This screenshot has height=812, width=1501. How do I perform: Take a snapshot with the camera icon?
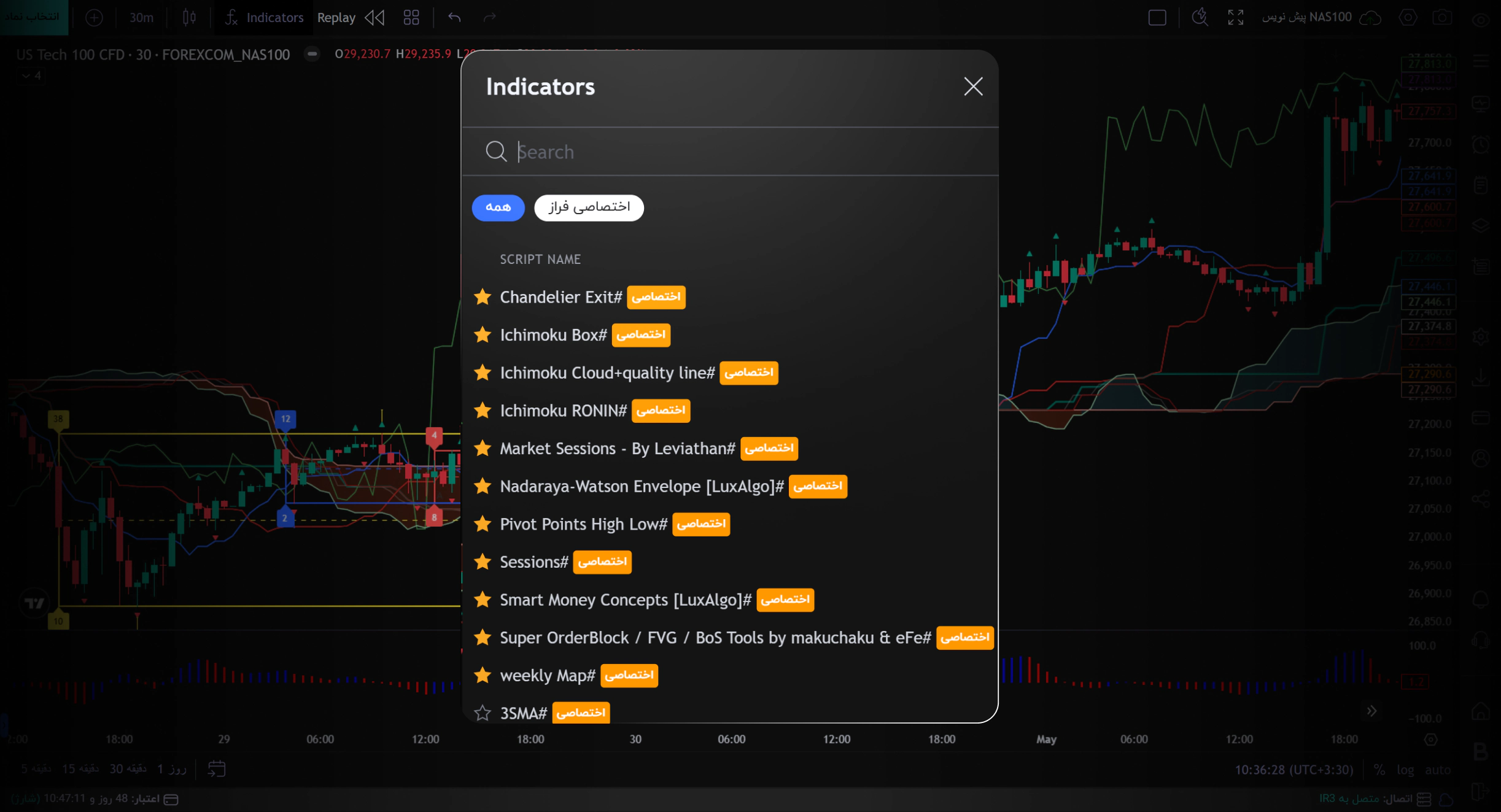click(x=1442, y=18)
